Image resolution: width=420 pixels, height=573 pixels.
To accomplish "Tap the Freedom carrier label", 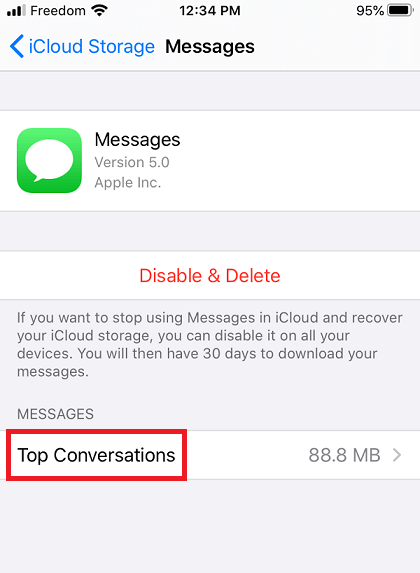I will pyautogui.click(x=58, y=11).
